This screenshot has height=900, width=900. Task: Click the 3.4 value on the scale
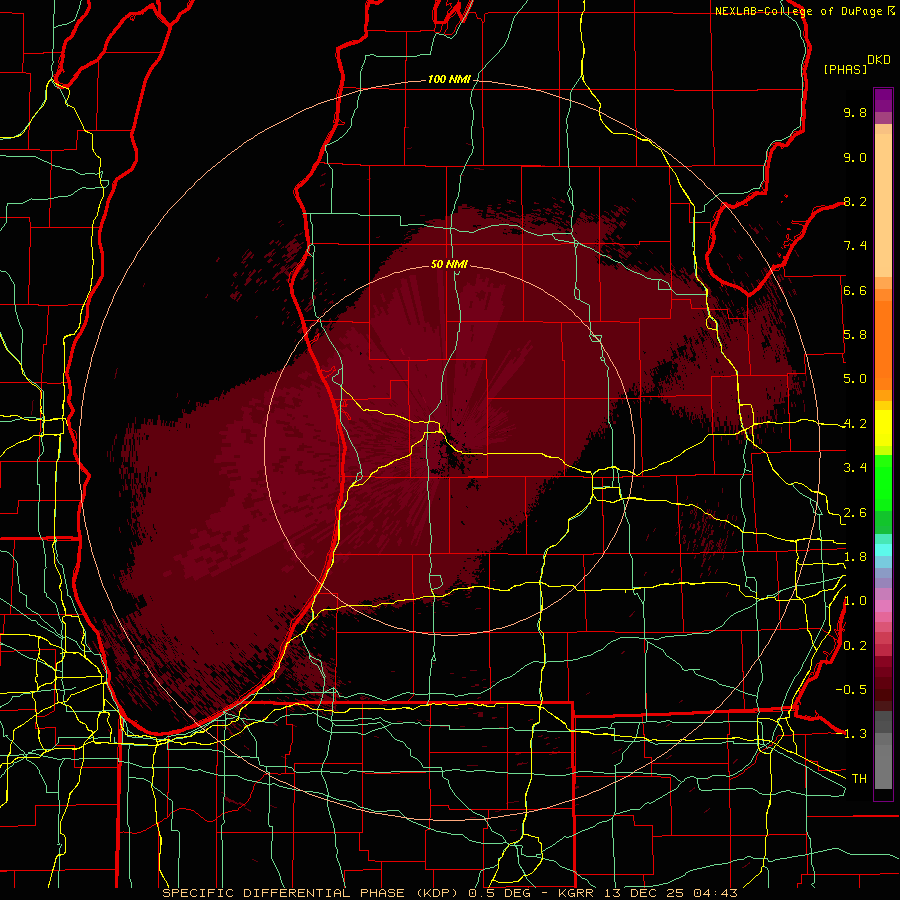[855, 468]
